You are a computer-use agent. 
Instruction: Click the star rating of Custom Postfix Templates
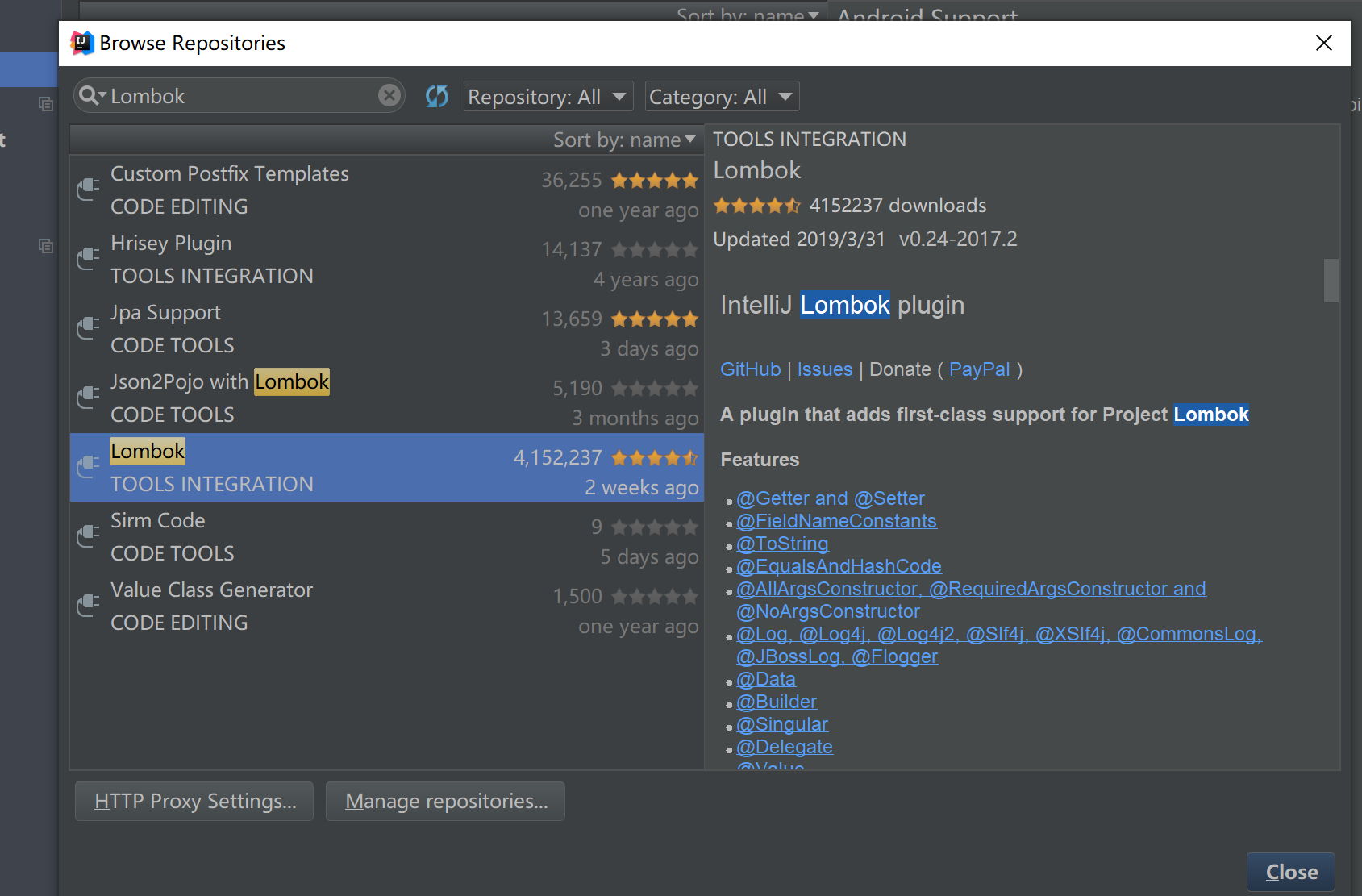point(654,181)
